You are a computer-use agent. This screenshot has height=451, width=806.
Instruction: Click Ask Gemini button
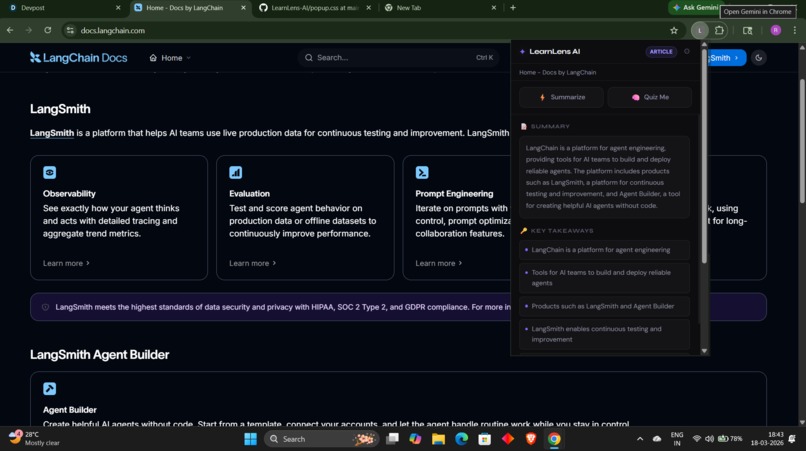[x=694, y=8]
